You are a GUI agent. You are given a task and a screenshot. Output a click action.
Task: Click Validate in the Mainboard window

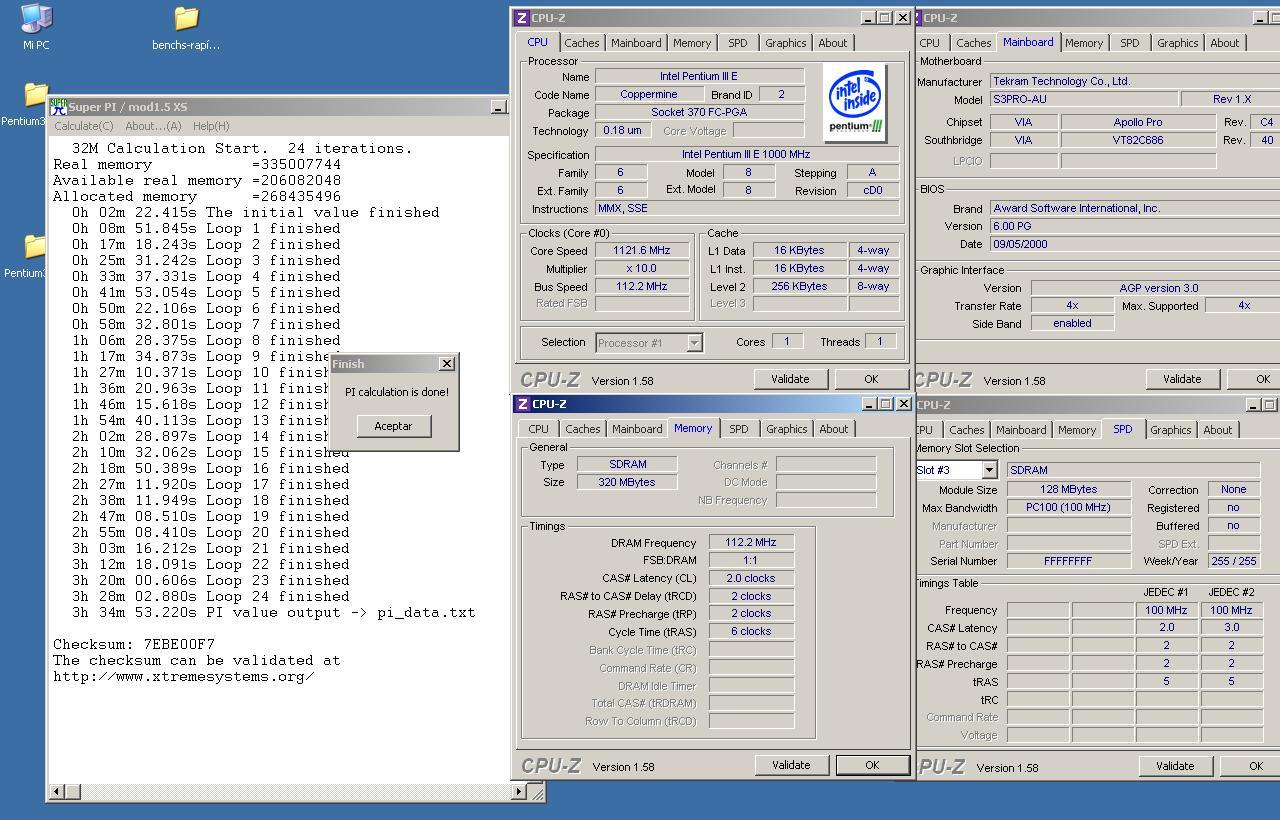click(x=1182, y=379)
